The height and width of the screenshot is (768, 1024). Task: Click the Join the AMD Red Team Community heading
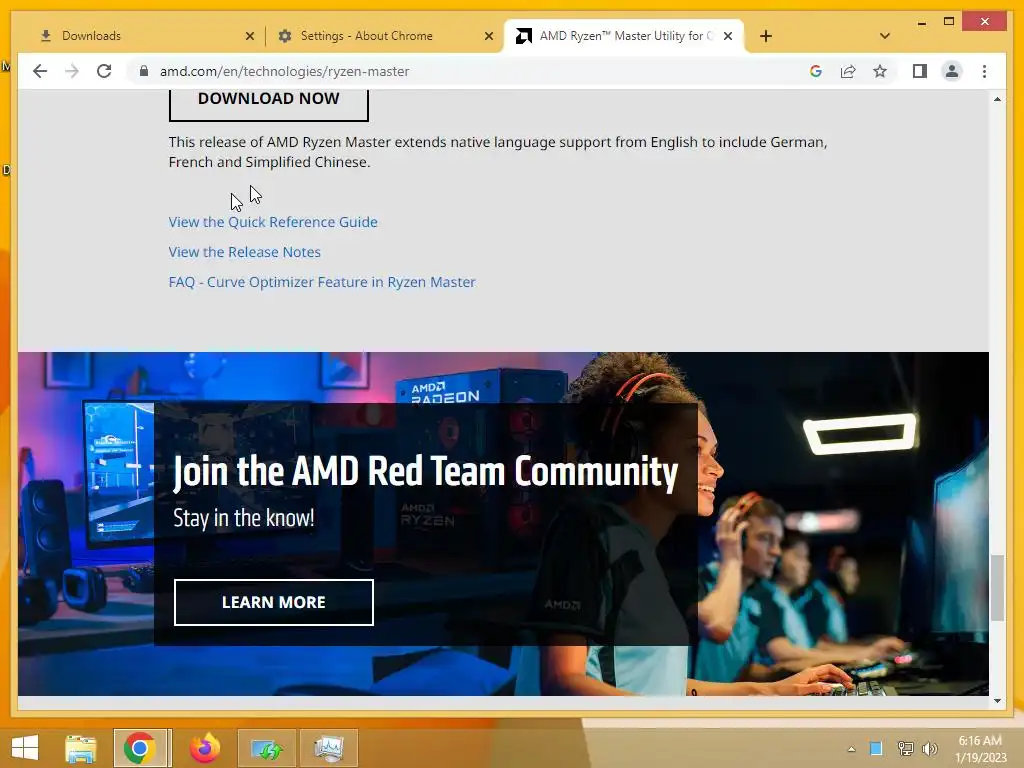[426, 472]
